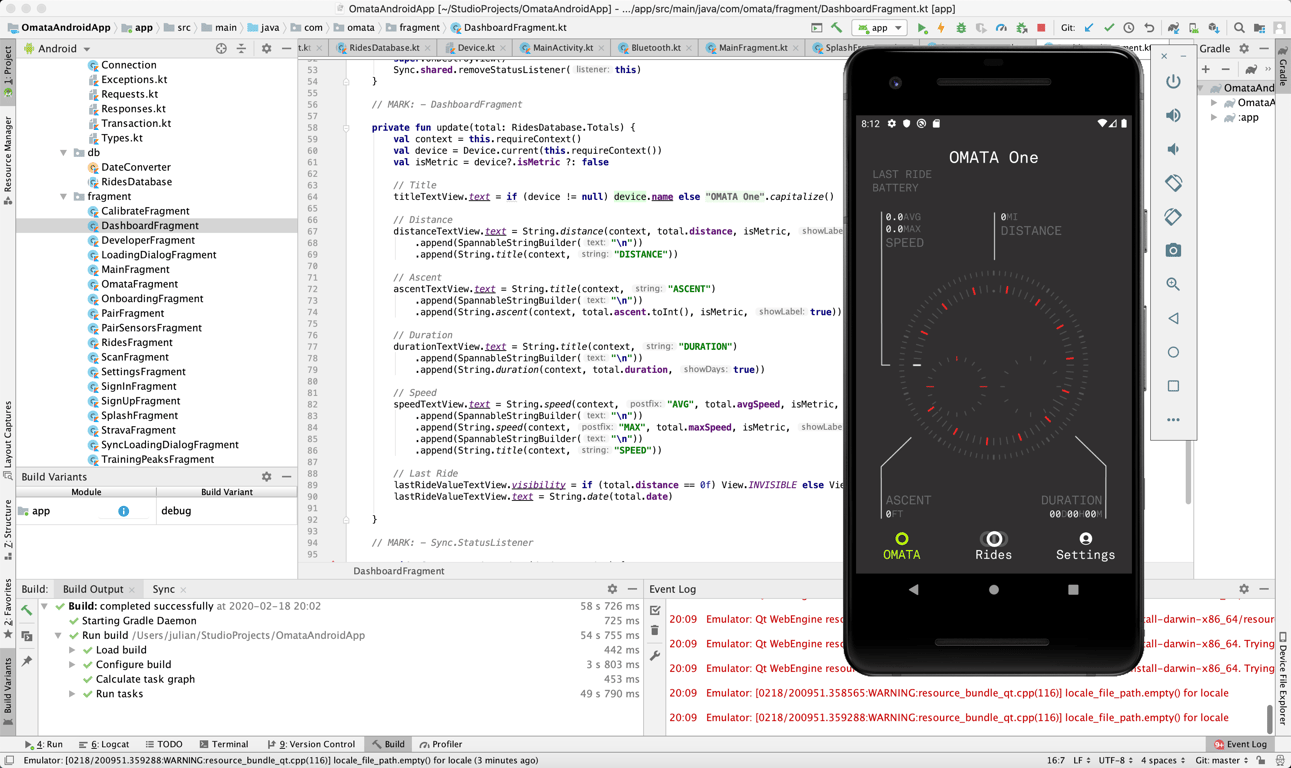Click the Event Log trash clear icon
This screenshot has height=768, width=1291.
tap(655, 631)
